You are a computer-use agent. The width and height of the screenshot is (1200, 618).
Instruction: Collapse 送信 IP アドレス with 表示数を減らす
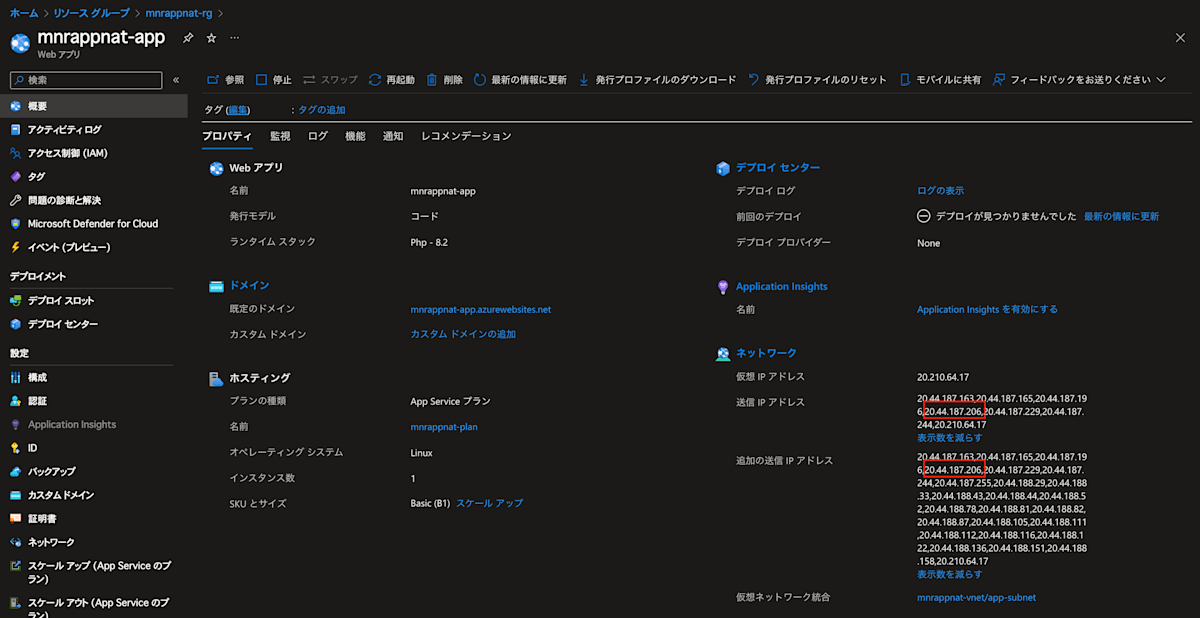point(949,438)
